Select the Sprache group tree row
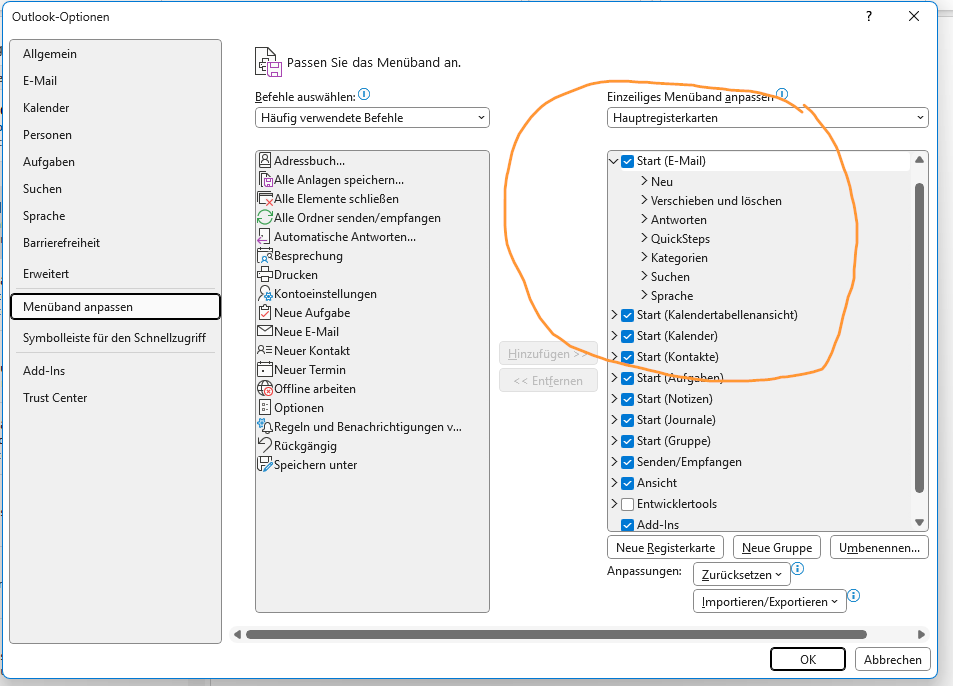Screen dimensions: 953x686 pyautogui.click(x=671, y=296)
